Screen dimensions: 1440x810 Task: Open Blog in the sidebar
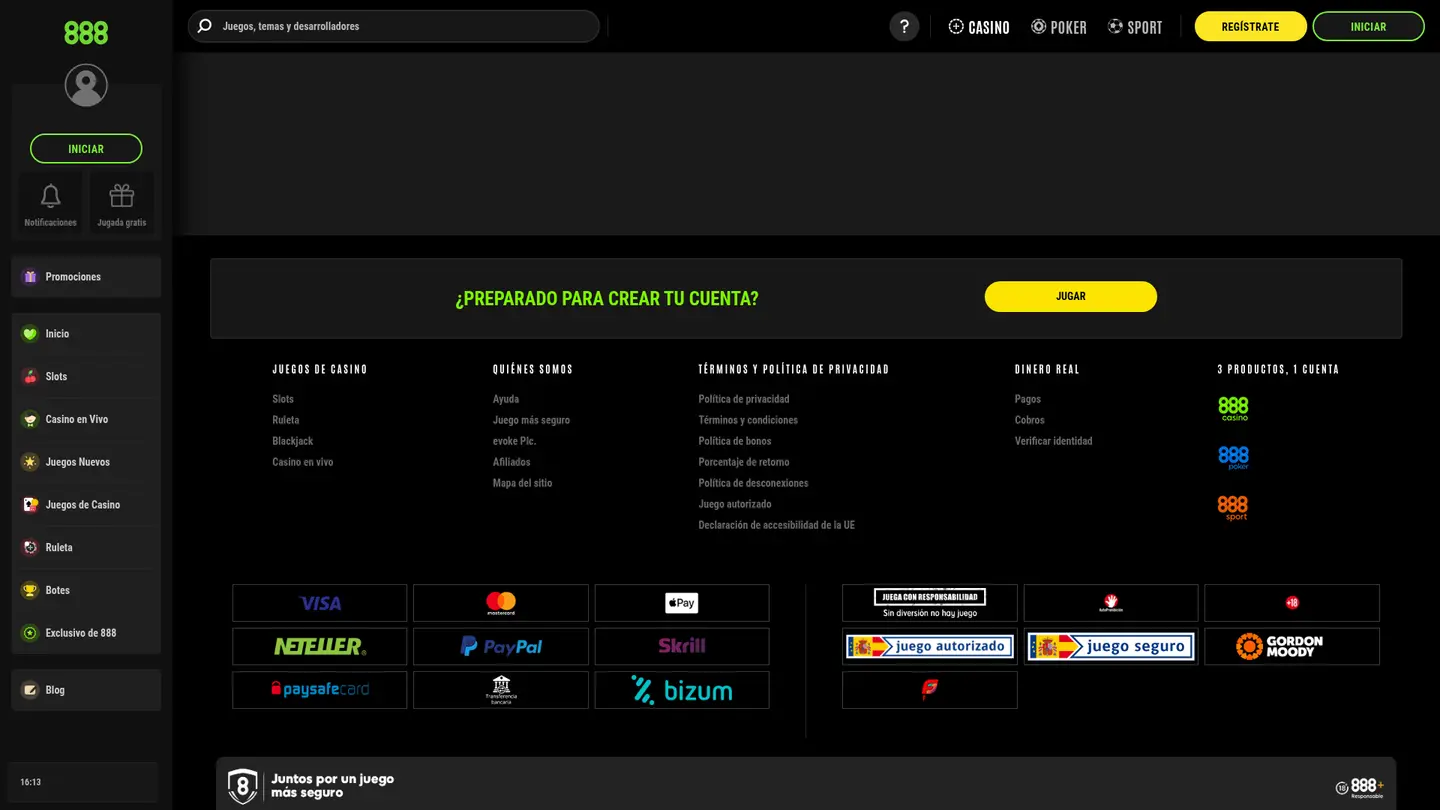[86, 690]
